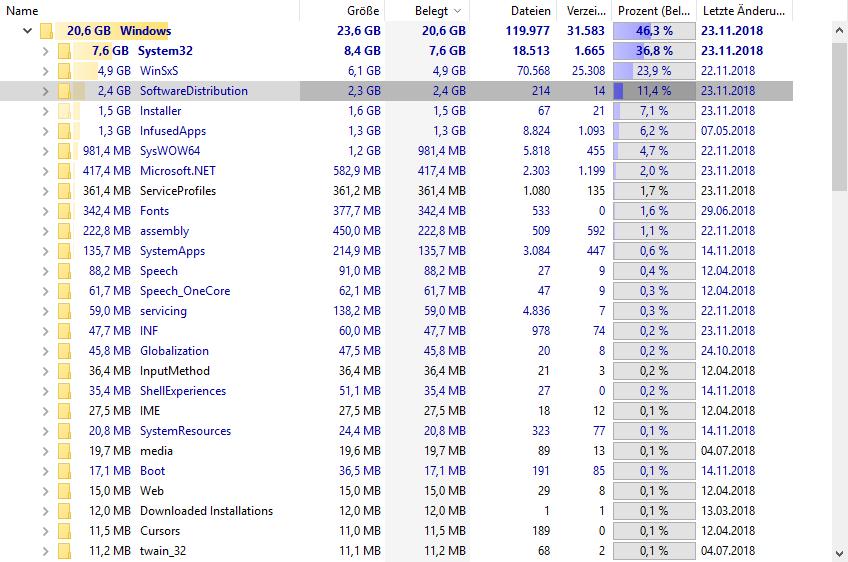Expand the SysWOW64 folder

click(45, 151)
